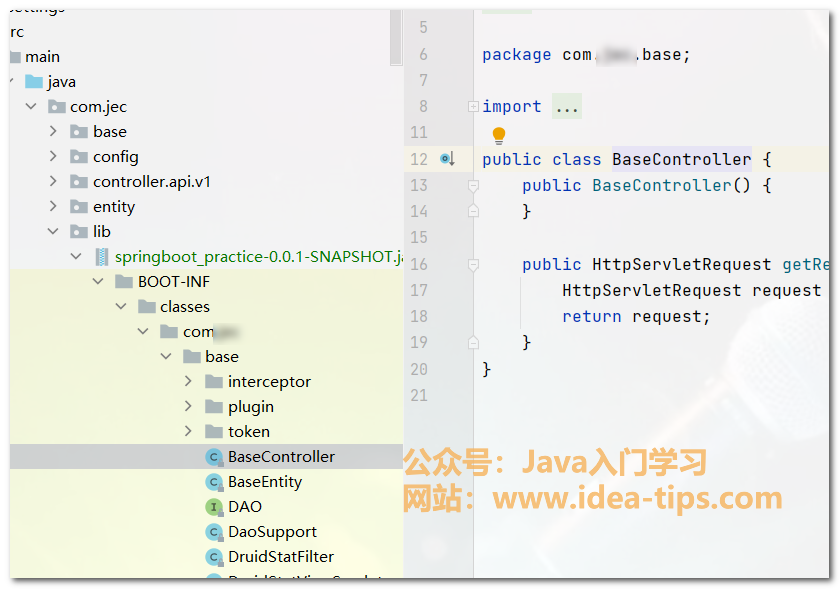
Task: Collapse the classes folder node
Action: (121, 307)
